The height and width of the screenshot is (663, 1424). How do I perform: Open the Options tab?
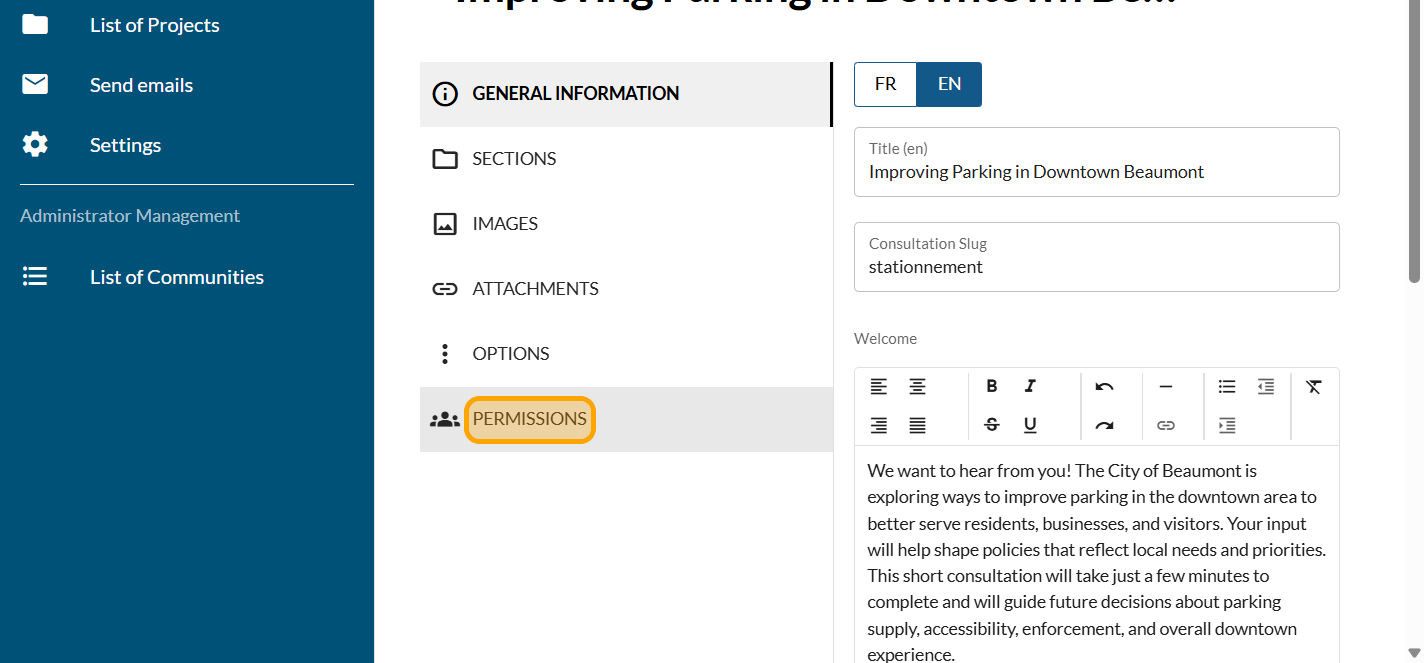pyautogui.click(x=510, y=354)
